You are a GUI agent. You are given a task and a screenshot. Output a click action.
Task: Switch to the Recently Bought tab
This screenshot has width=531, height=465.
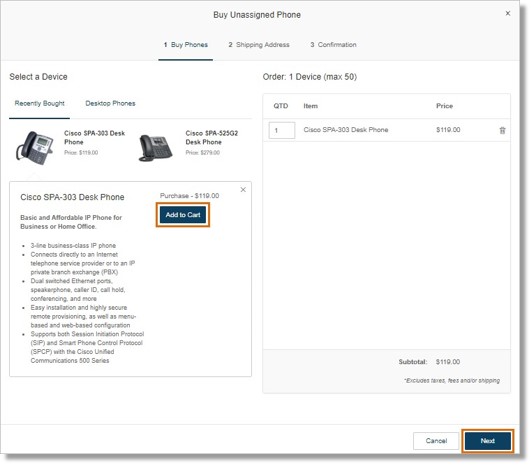click(x=39, y=104)
